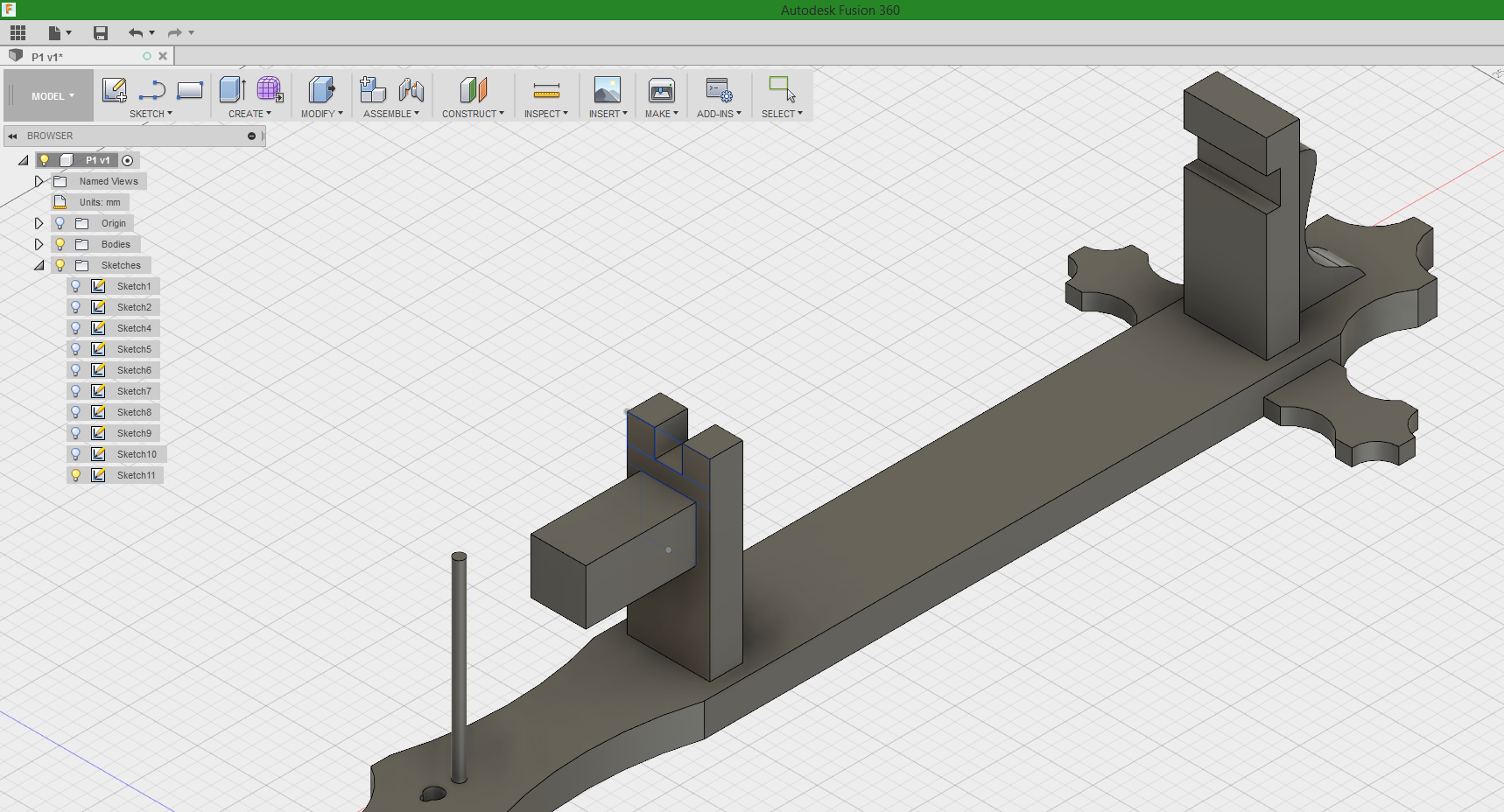Screen dimensions: 1504x812
Task: Expand the Origin folder
Action: pos(39,223)
